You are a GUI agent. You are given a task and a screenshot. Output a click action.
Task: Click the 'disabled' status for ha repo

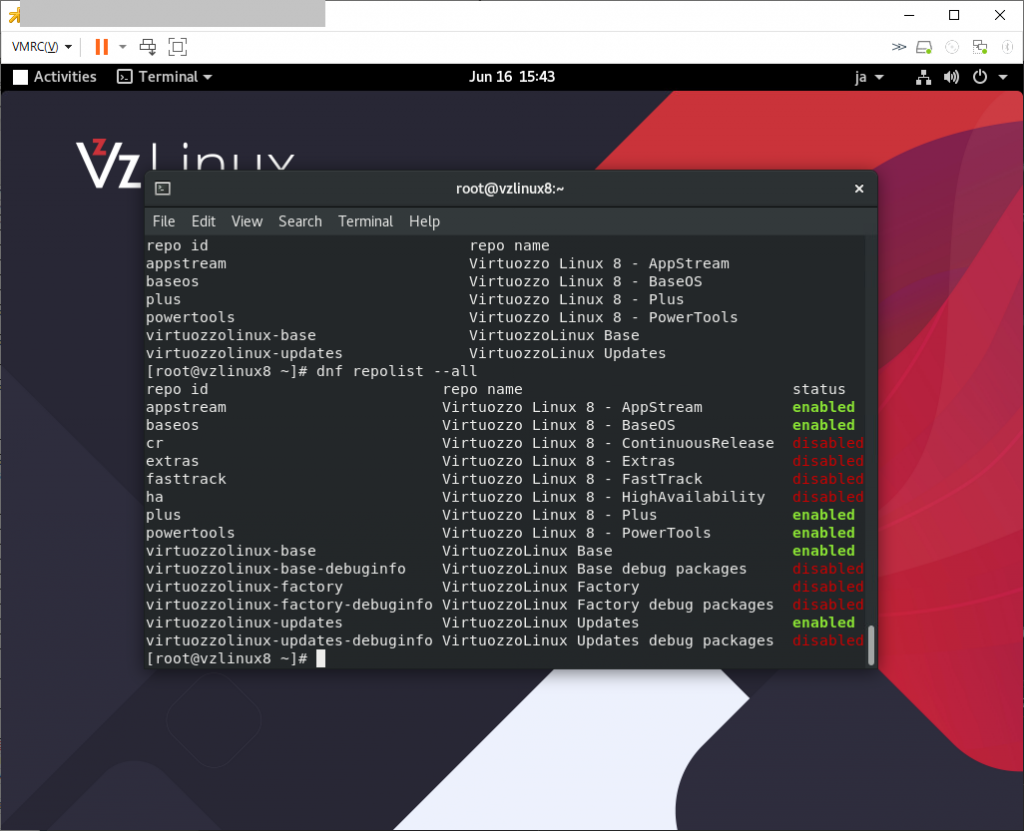click(827, 497)
